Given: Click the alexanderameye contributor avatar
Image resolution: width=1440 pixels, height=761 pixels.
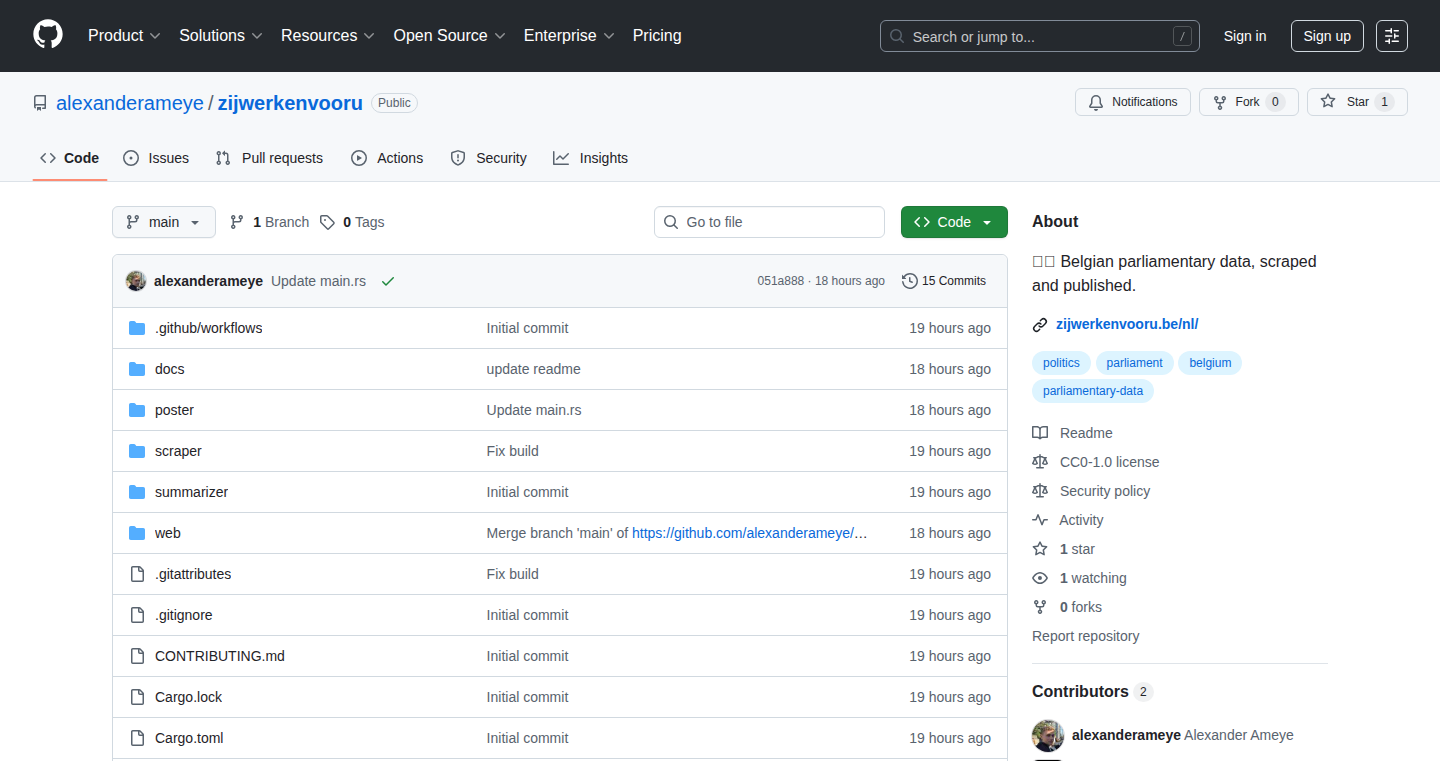Looking at the screenshot, I should point(1048,735).
